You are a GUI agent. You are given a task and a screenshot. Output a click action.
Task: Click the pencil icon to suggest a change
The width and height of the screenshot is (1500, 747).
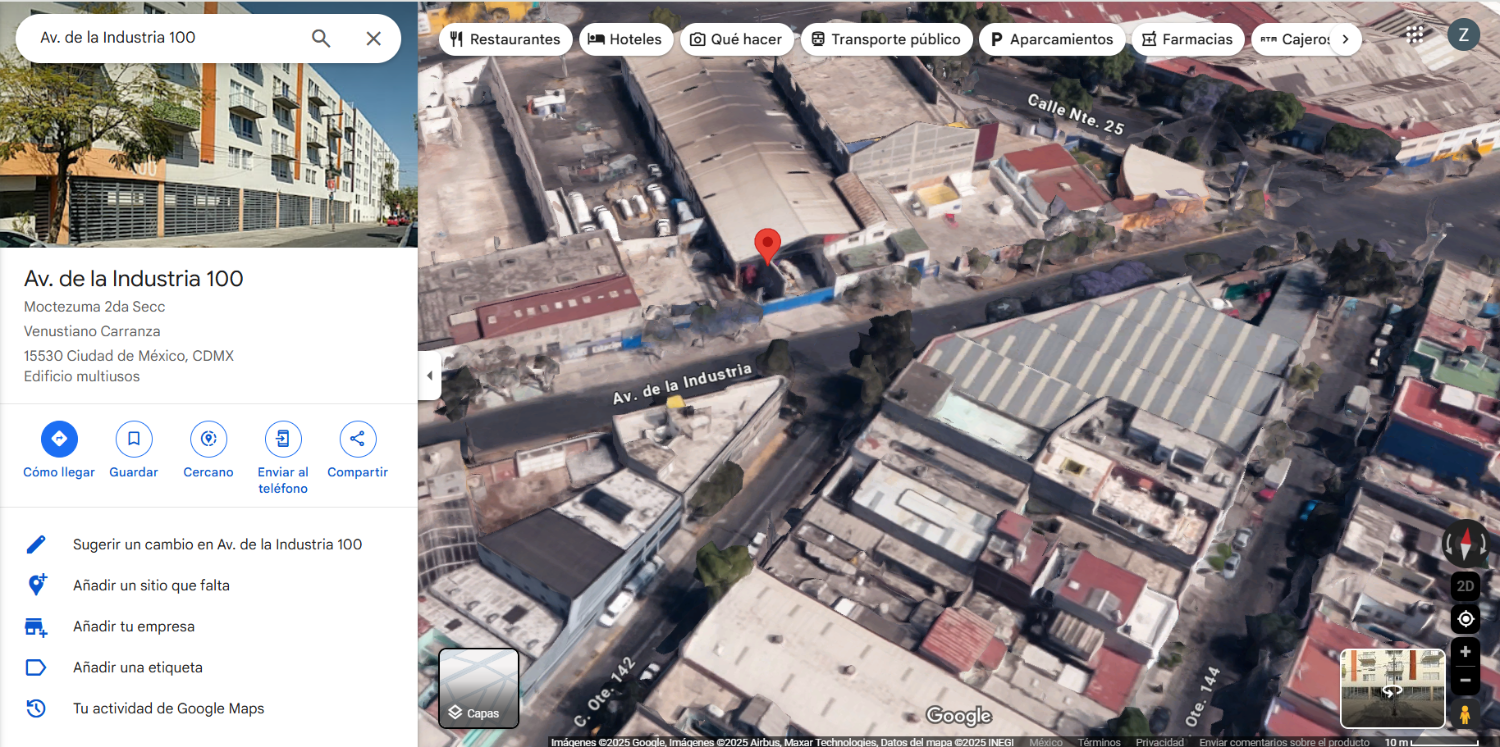tap(36, 545)
